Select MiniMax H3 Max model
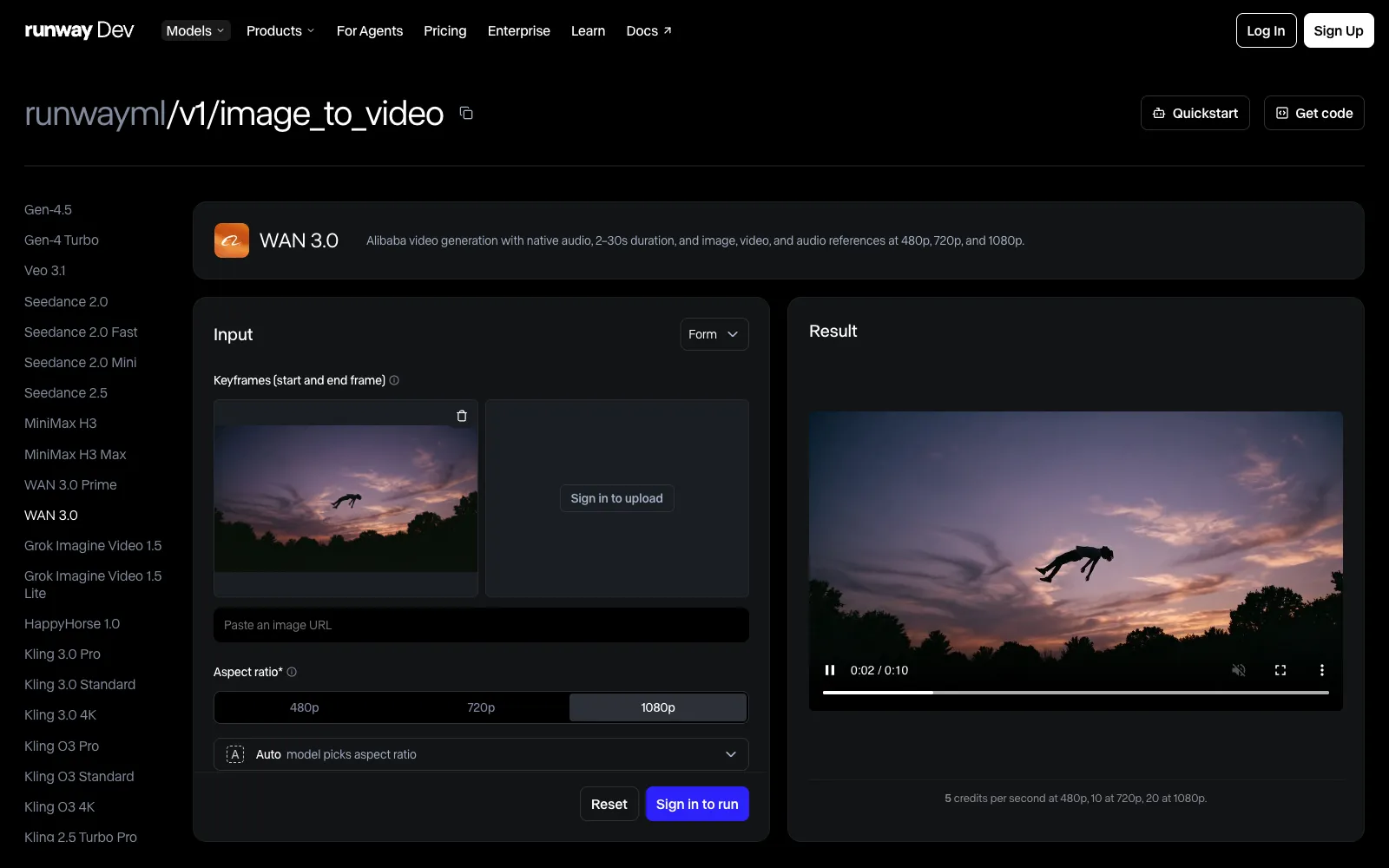The height and width of the screenshot is (868, 1389). (x=76, y=454)
